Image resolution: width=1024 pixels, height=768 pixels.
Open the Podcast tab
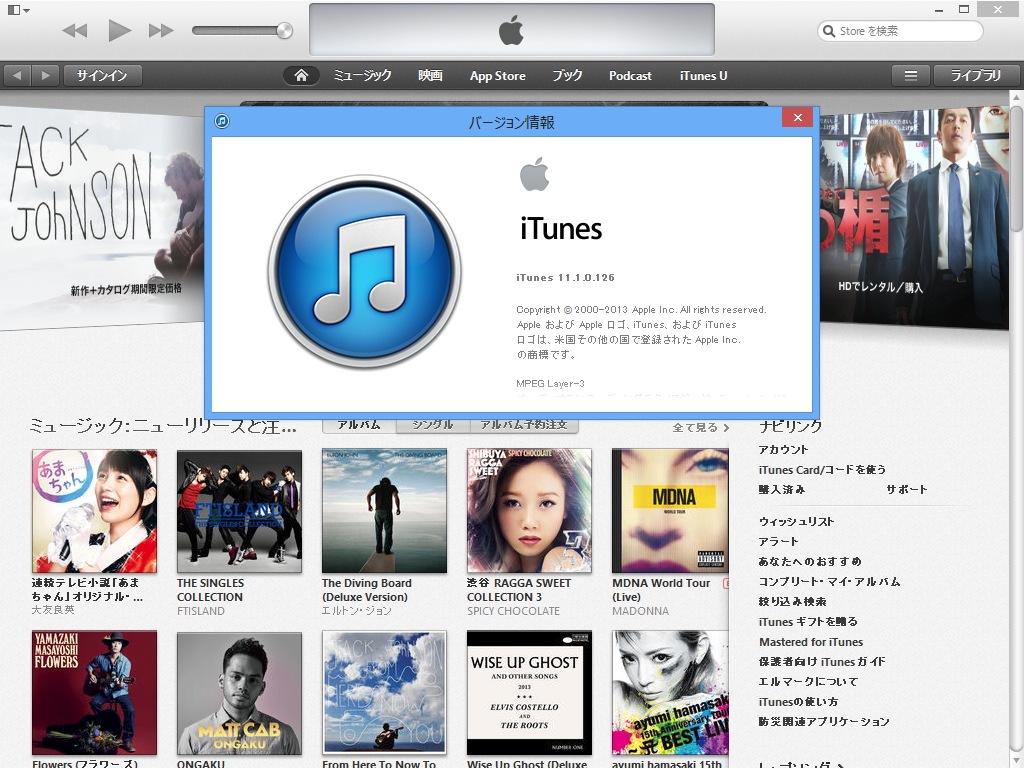point(630,74)
